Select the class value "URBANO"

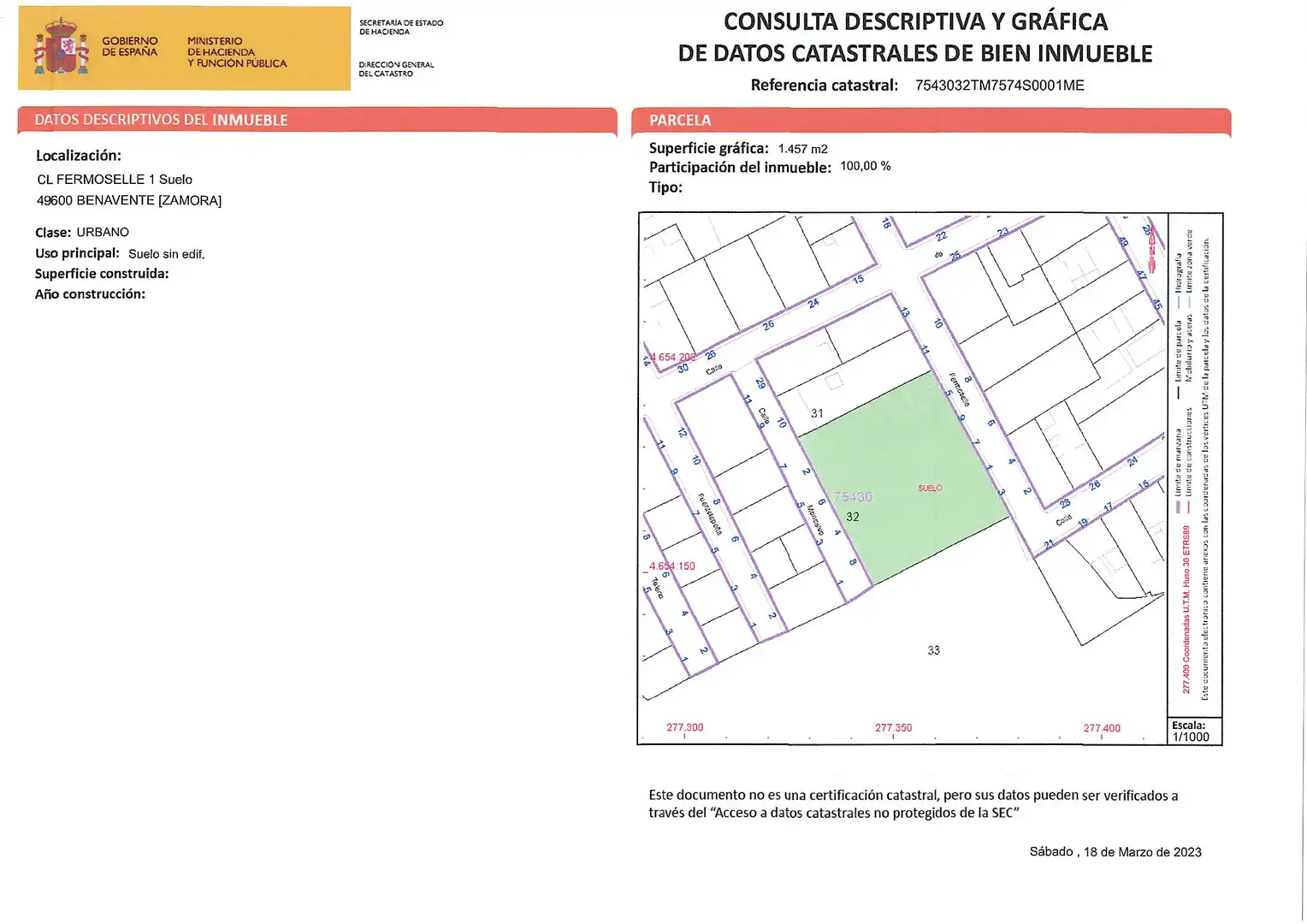click(x=103, y=233)
